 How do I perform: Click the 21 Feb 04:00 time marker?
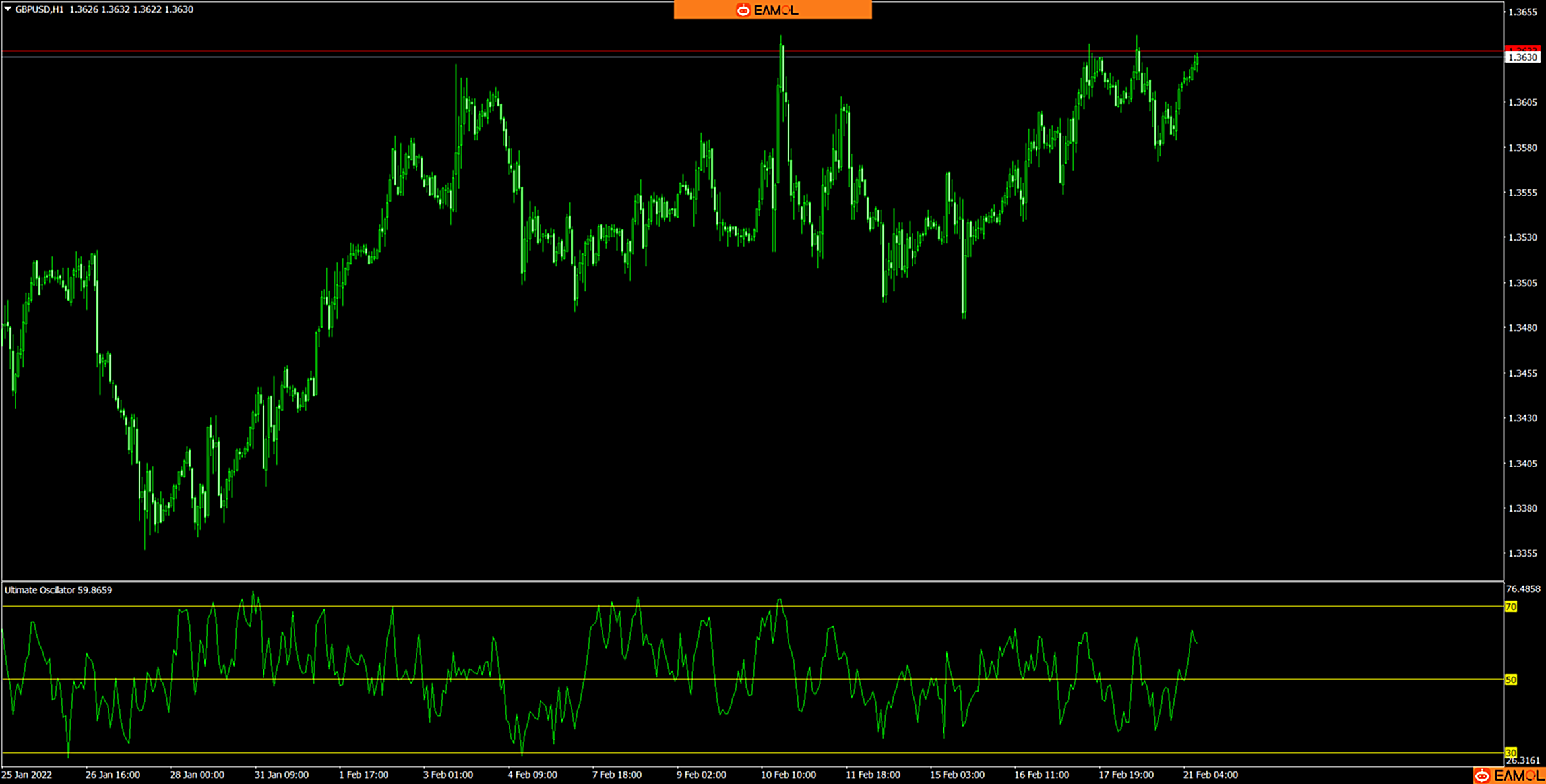(1210, 775)
